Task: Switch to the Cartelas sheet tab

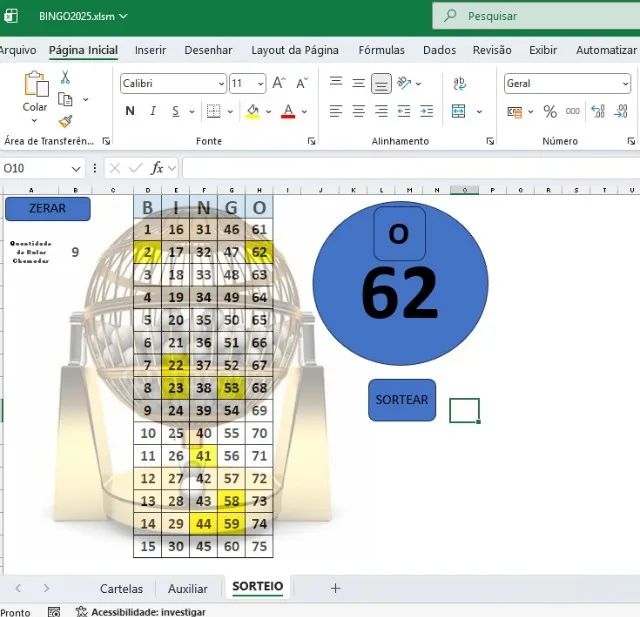Action: click(x=121, y=589)
